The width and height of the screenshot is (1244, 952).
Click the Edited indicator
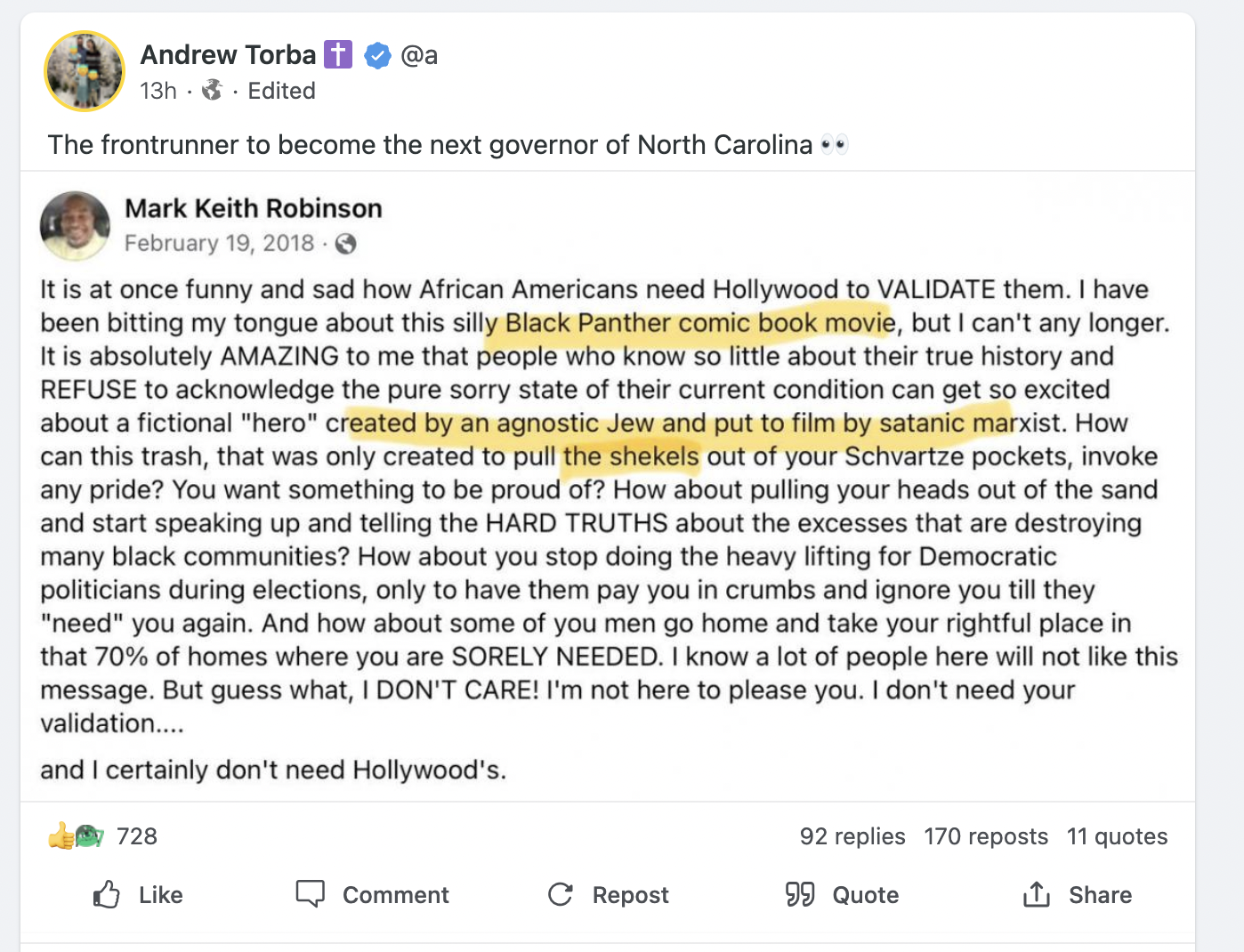click(x=281, y=91)
